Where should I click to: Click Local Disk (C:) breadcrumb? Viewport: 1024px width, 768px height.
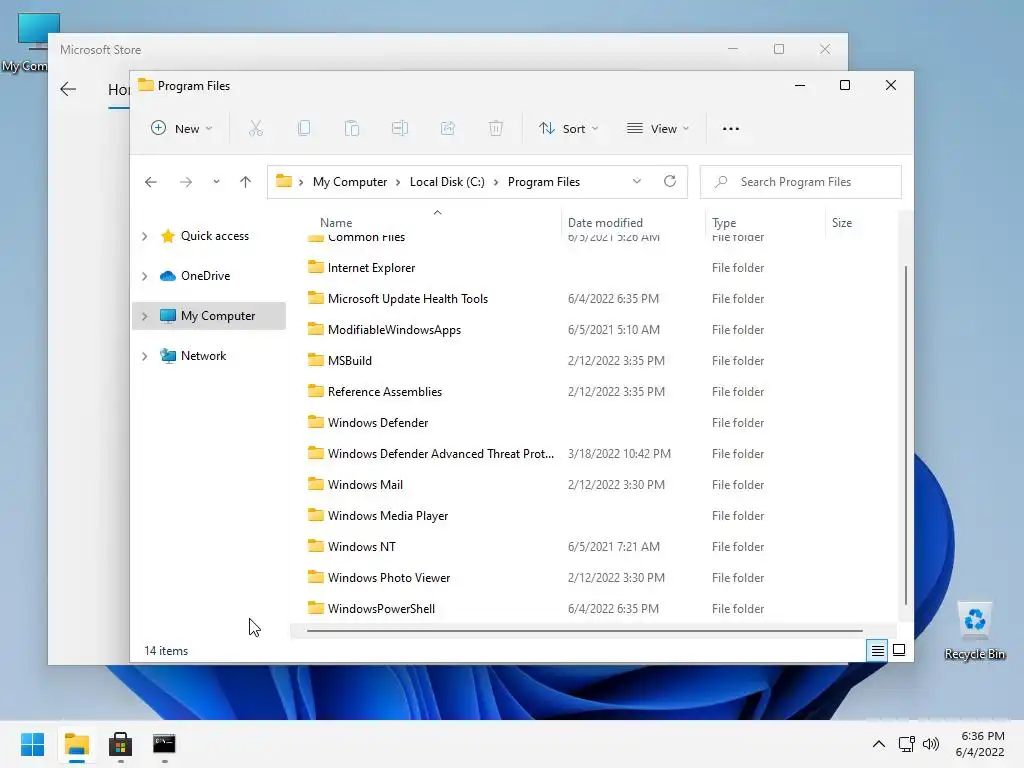[x=447, y=182]
